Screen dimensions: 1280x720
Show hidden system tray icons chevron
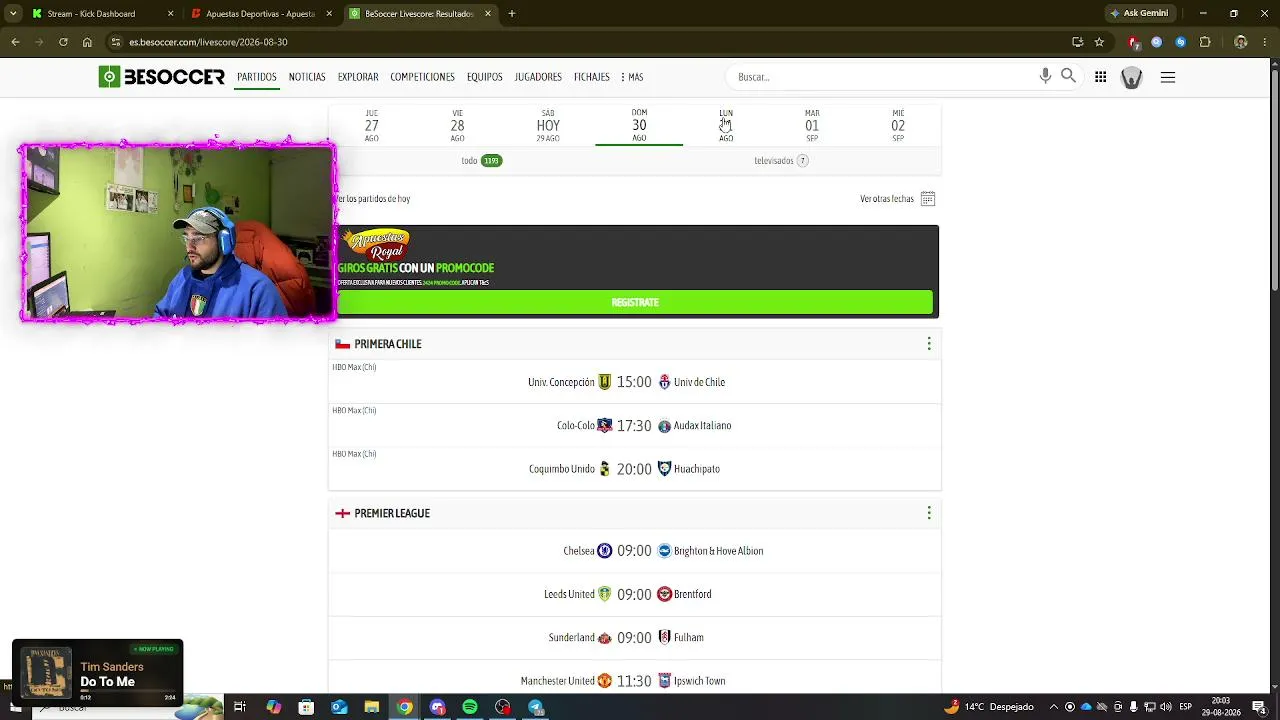pos(1053,707)
